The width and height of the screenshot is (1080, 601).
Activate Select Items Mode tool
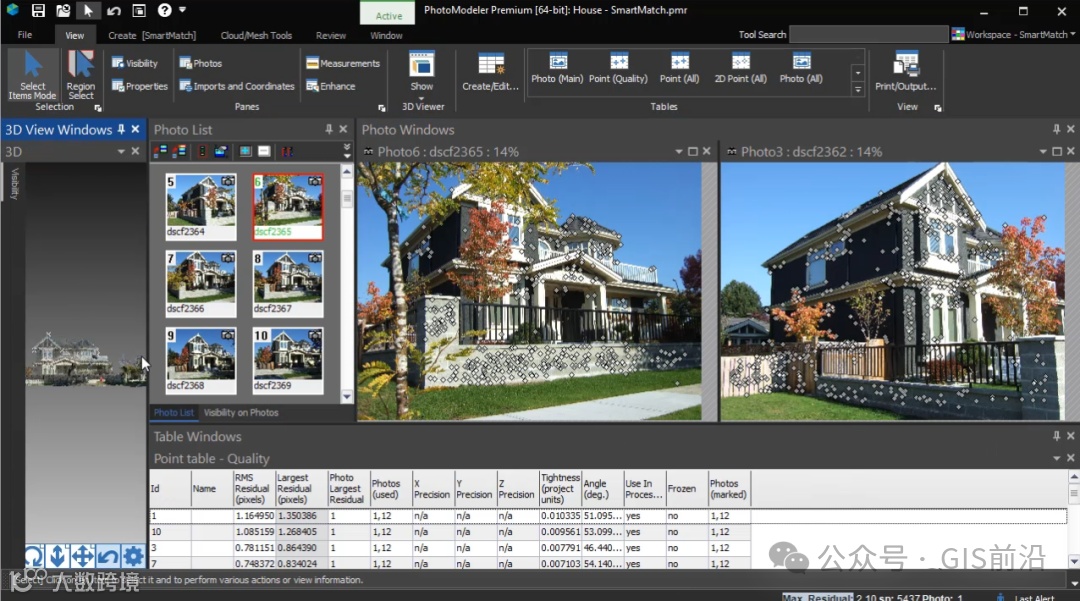click(x=32, y=76)
